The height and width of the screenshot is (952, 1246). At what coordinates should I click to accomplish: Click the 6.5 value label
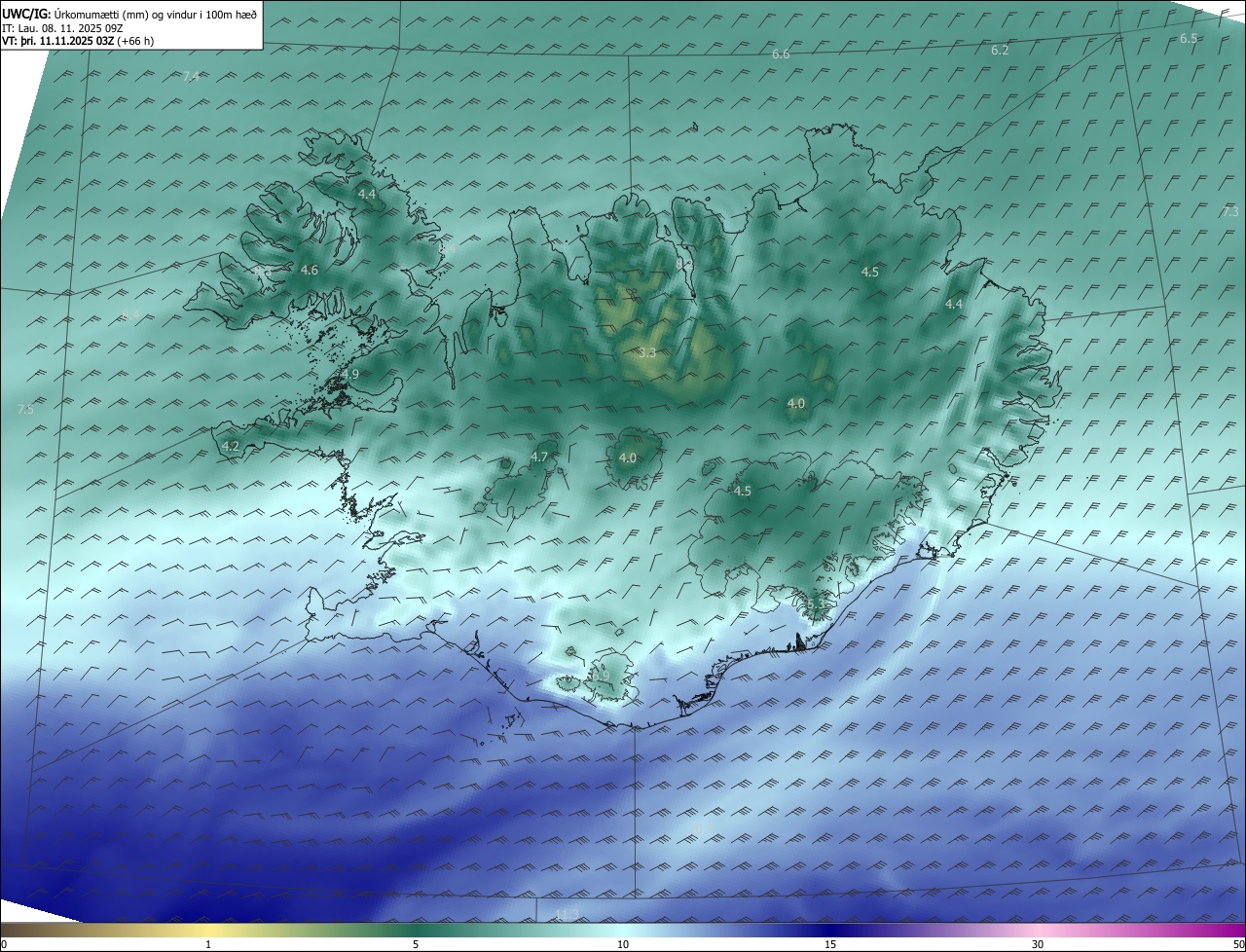pyautogui.click(x=1189, y=38)
